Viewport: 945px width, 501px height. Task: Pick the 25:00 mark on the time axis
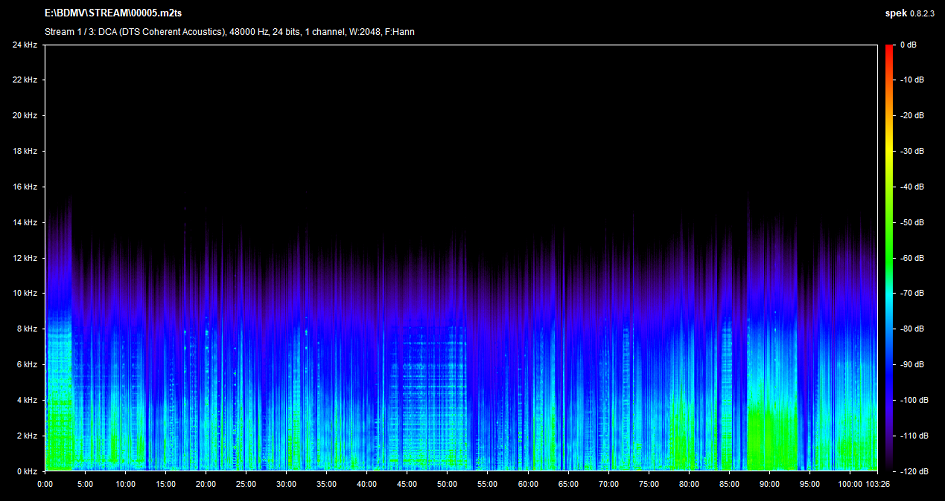[246, 484]
